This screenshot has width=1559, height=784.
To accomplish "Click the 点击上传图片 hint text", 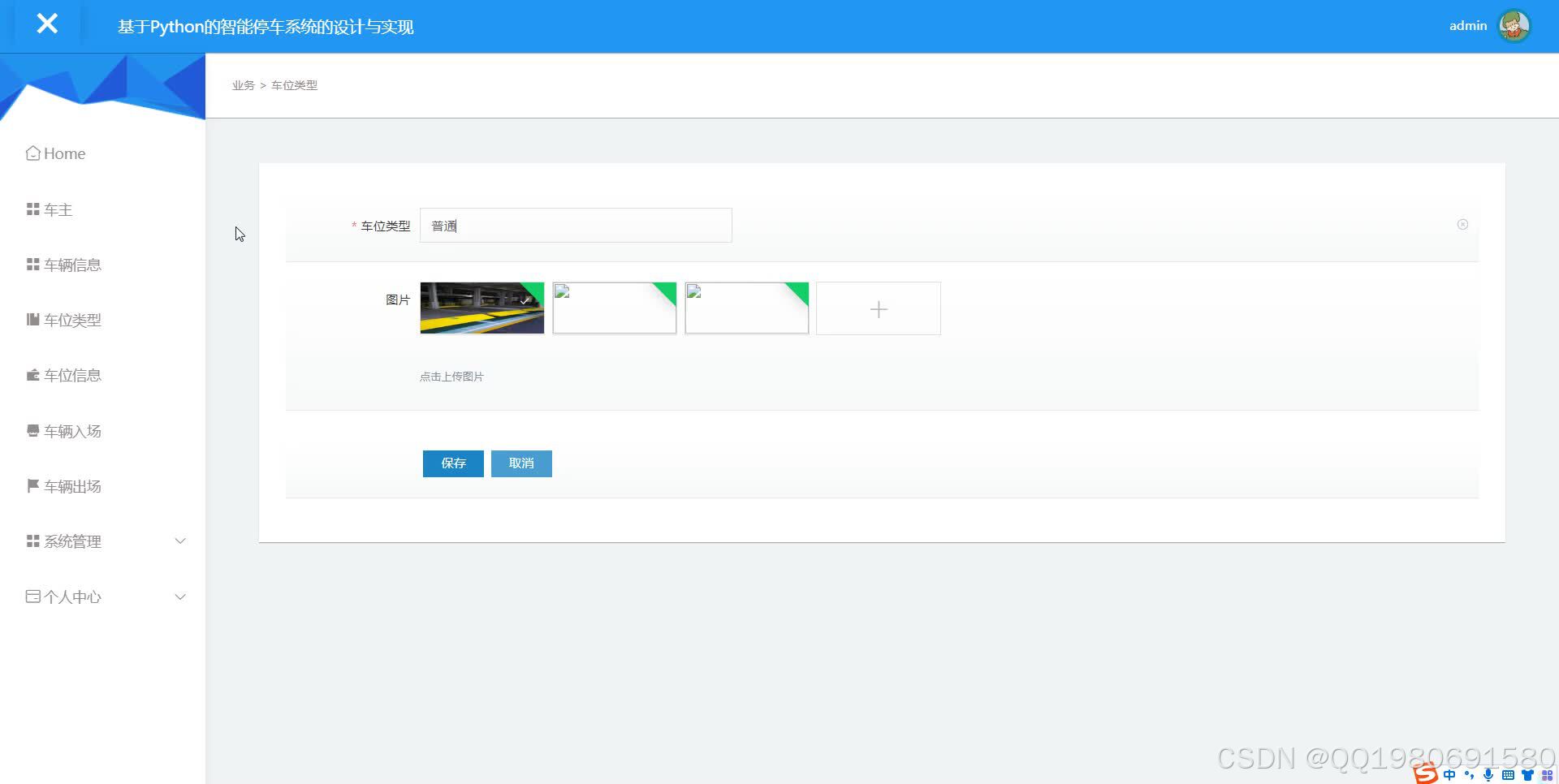I will tap(451, 377).
